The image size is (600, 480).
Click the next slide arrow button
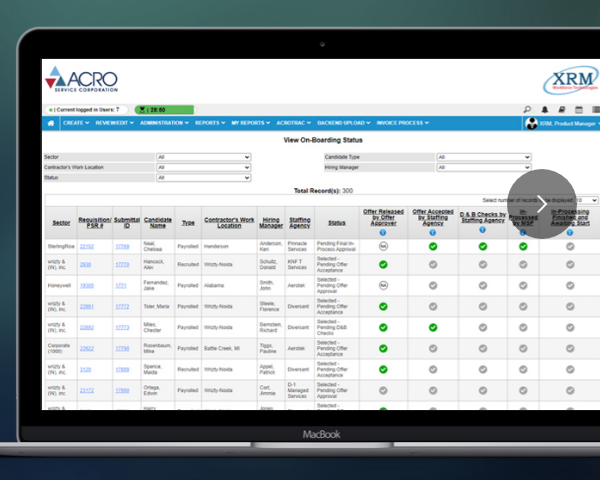(542, 204)
